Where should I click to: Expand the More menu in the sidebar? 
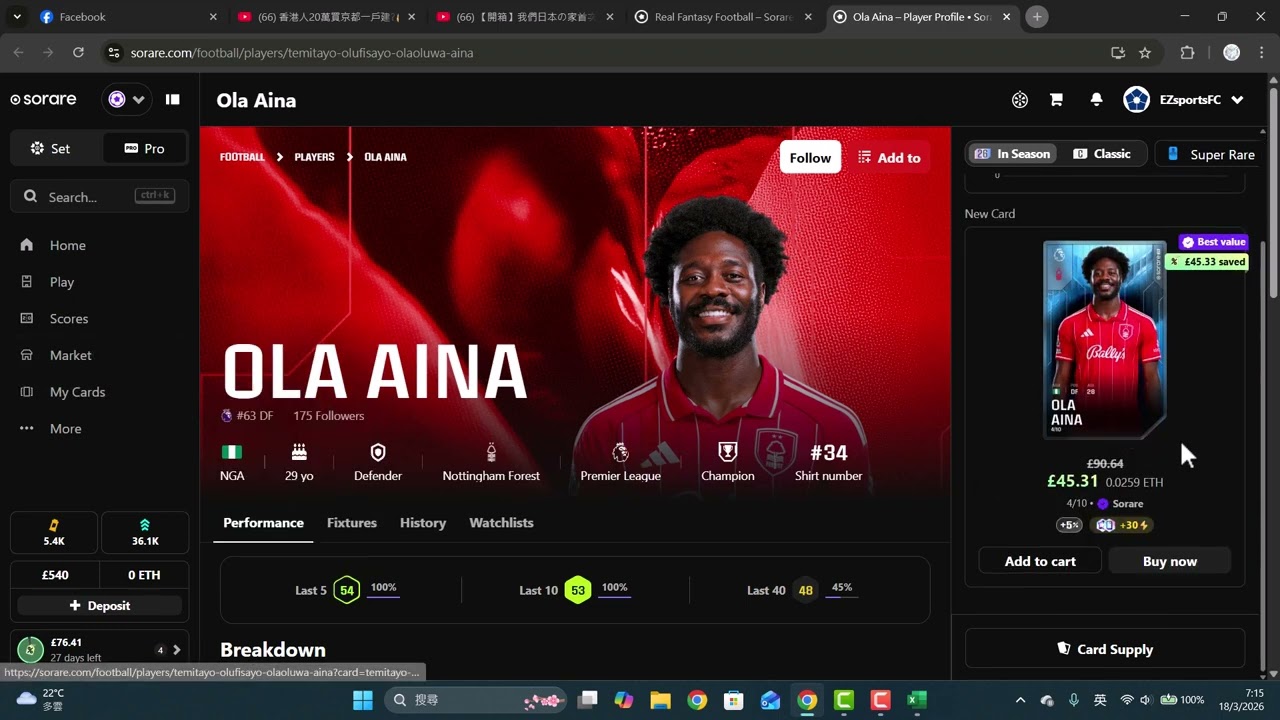pyautogui.click(x=65, y=429)
